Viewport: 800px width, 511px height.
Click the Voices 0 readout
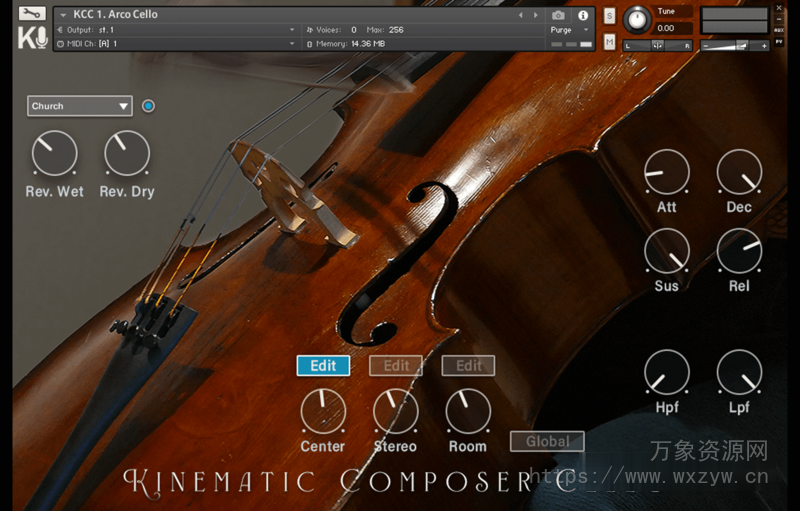pyautogui.click(x=331, y=30)
